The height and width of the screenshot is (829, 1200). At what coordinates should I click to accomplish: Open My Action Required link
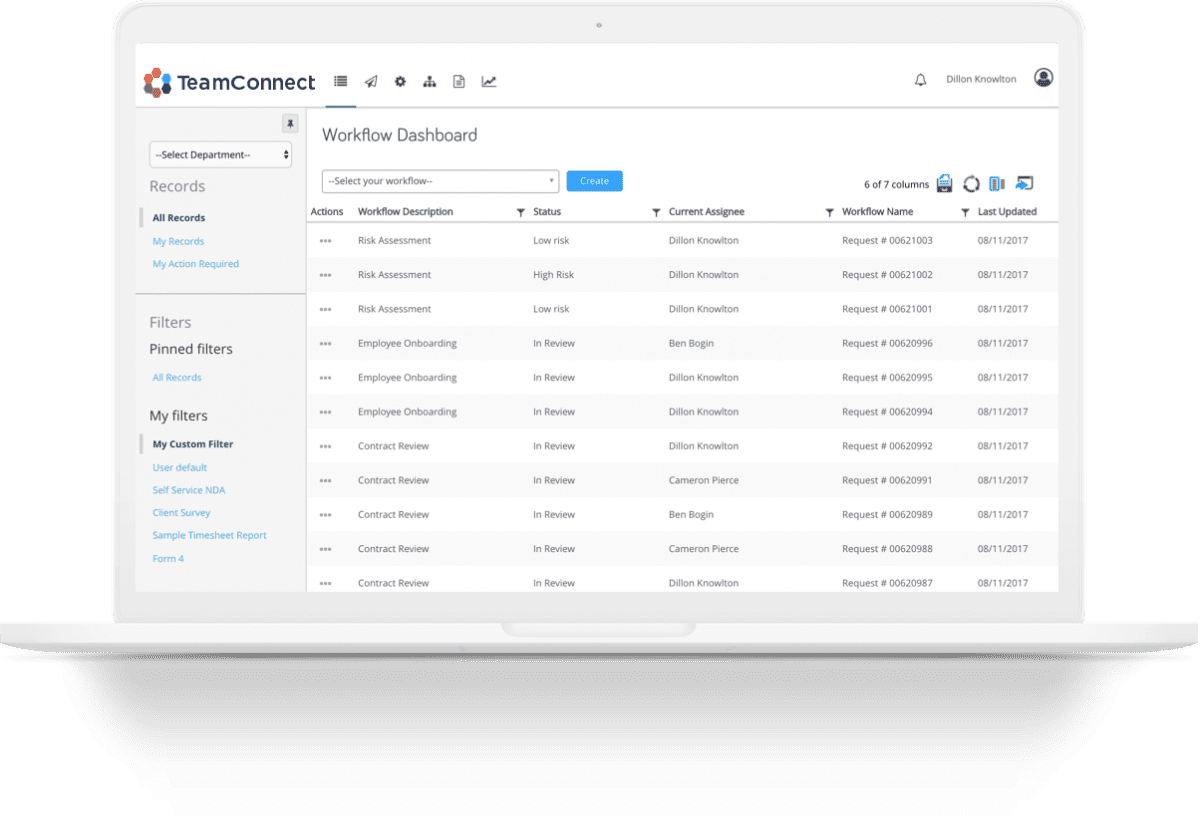[196, 264]
